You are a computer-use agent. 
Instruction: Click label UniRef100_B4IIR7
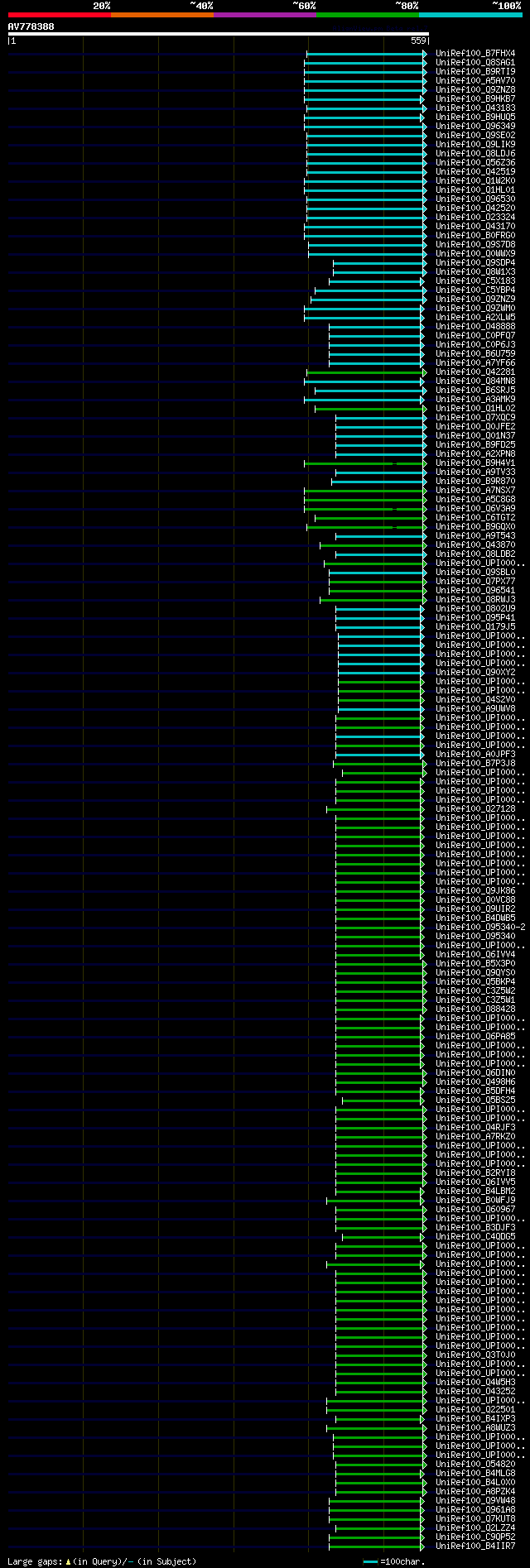click(475, 1546)
